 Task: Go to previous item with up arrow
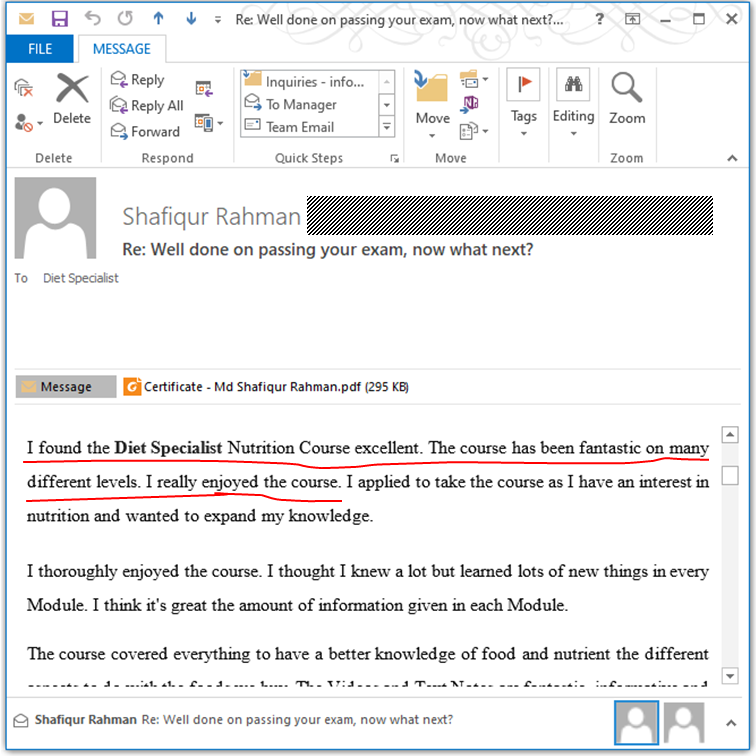coord(158,18)
